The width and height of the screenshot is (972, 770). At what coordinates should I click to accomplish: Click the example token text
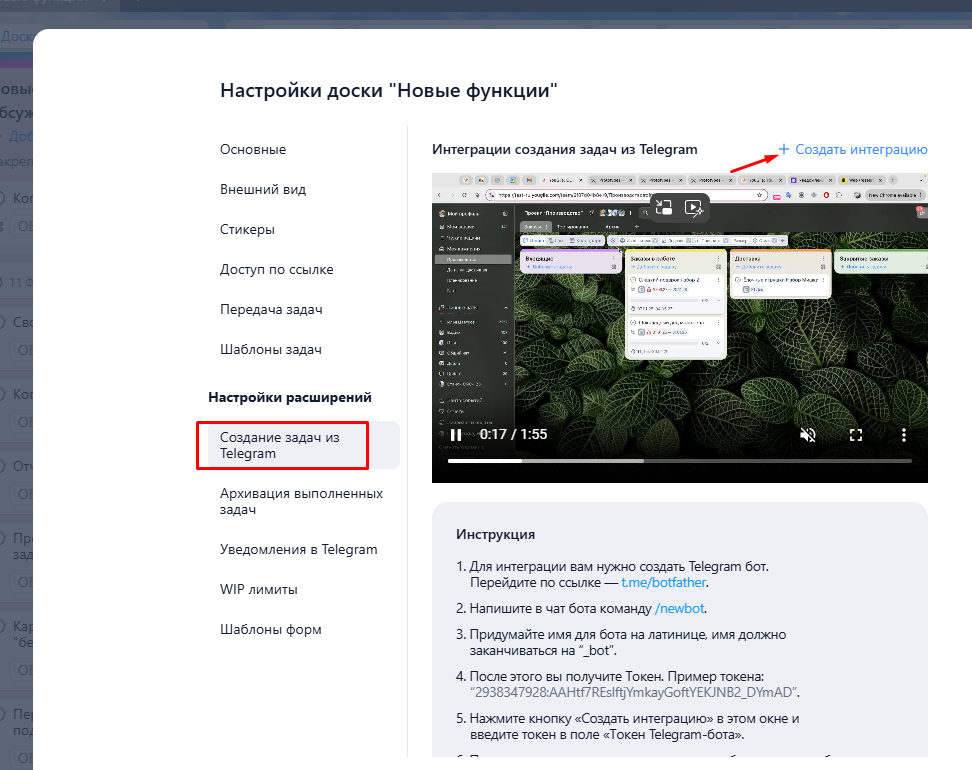[x=634, y=693]
